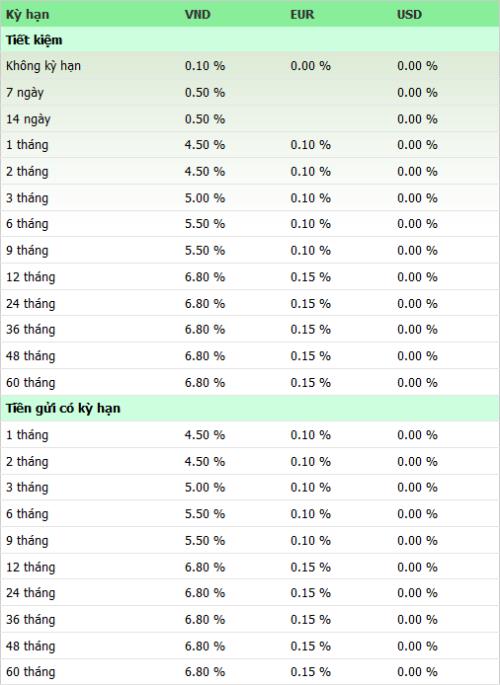
Task: Click EUR 0.15 % in last 60 tháng row
Action: point(310,672)
